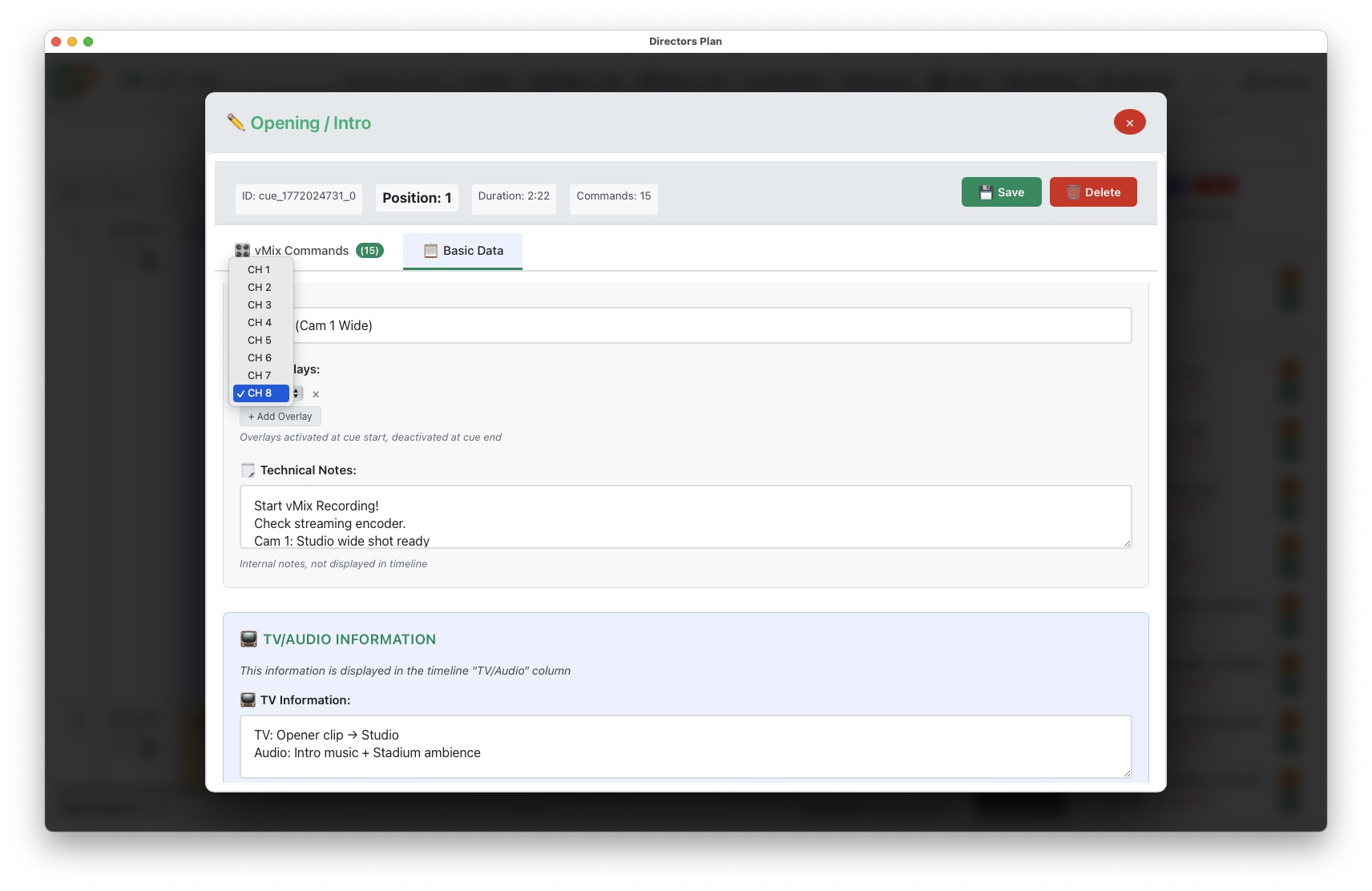Click the floppy disk Save icon

986,192
